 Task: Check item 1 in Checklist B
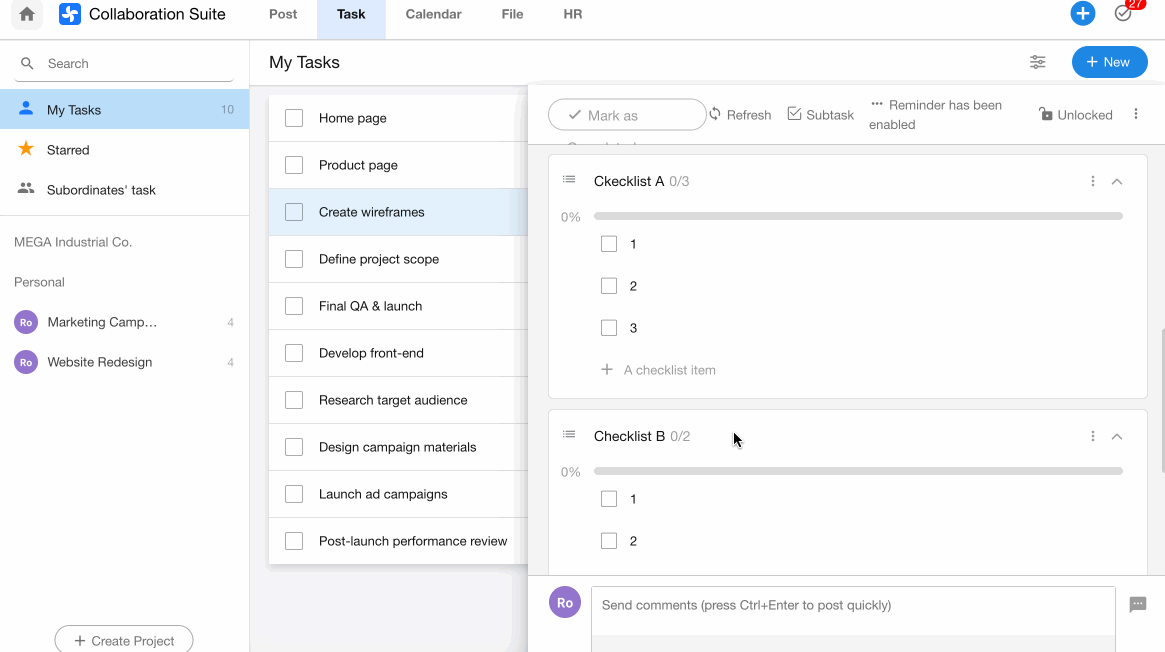pos(609,499)
